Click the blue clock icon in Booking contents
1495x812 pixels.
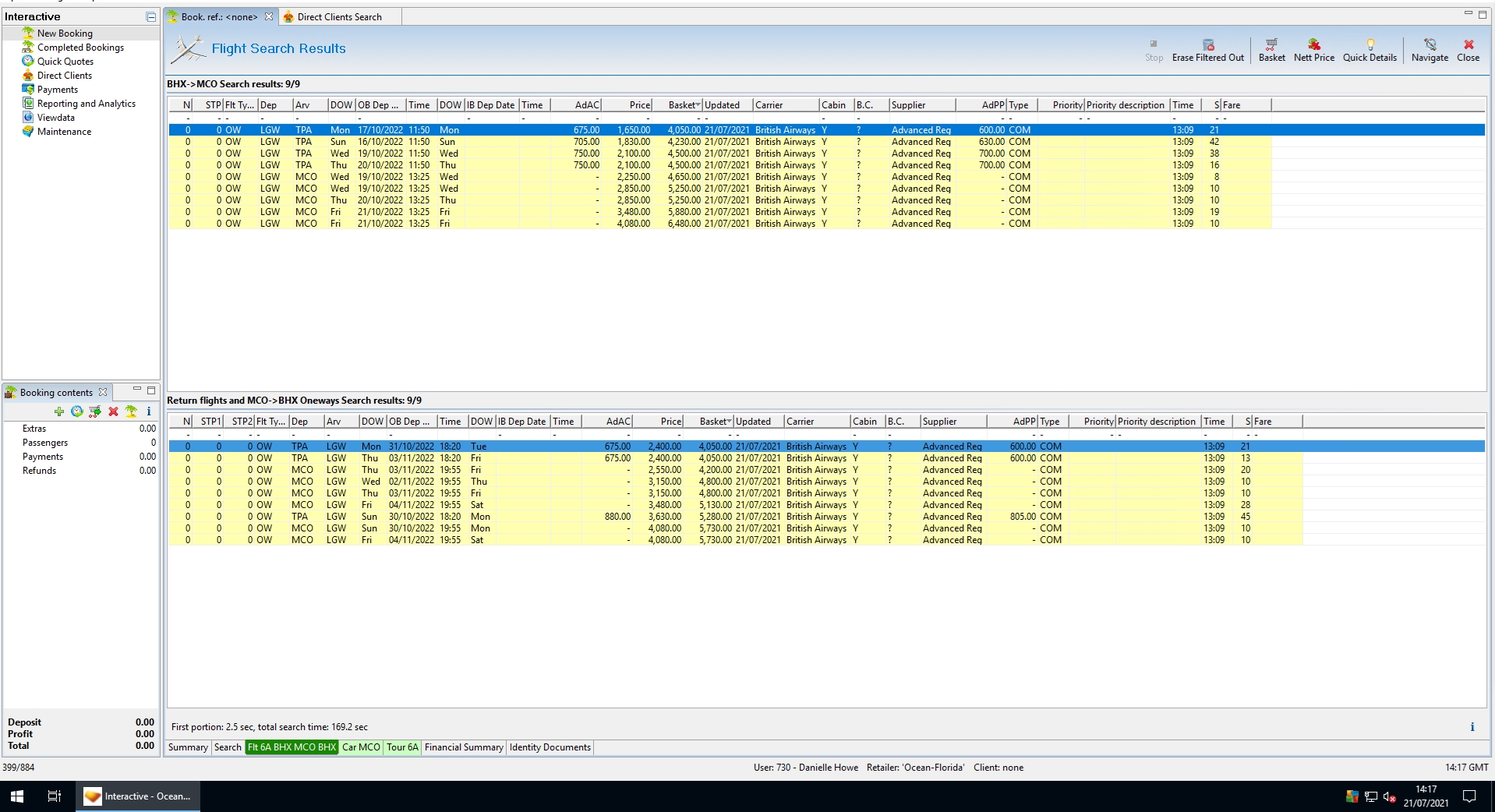coord(76,411)
